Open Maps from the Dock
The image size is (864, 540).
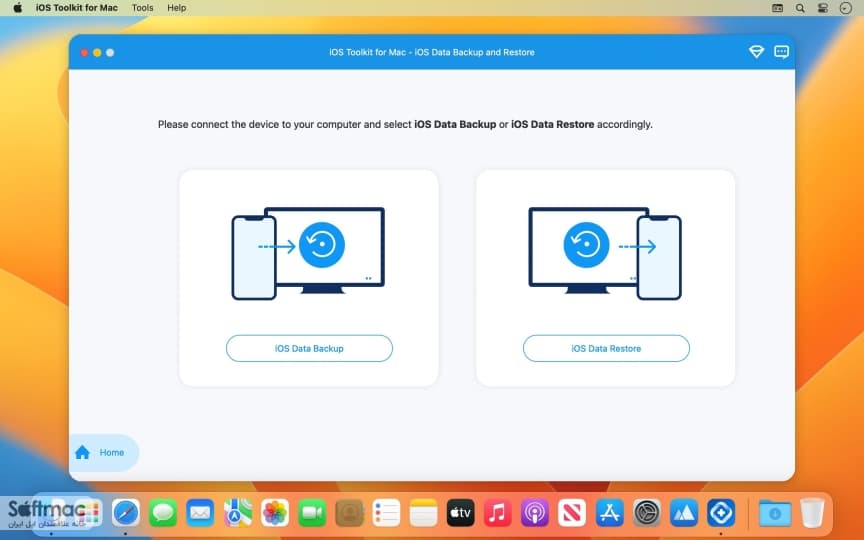tap(237, 513)
